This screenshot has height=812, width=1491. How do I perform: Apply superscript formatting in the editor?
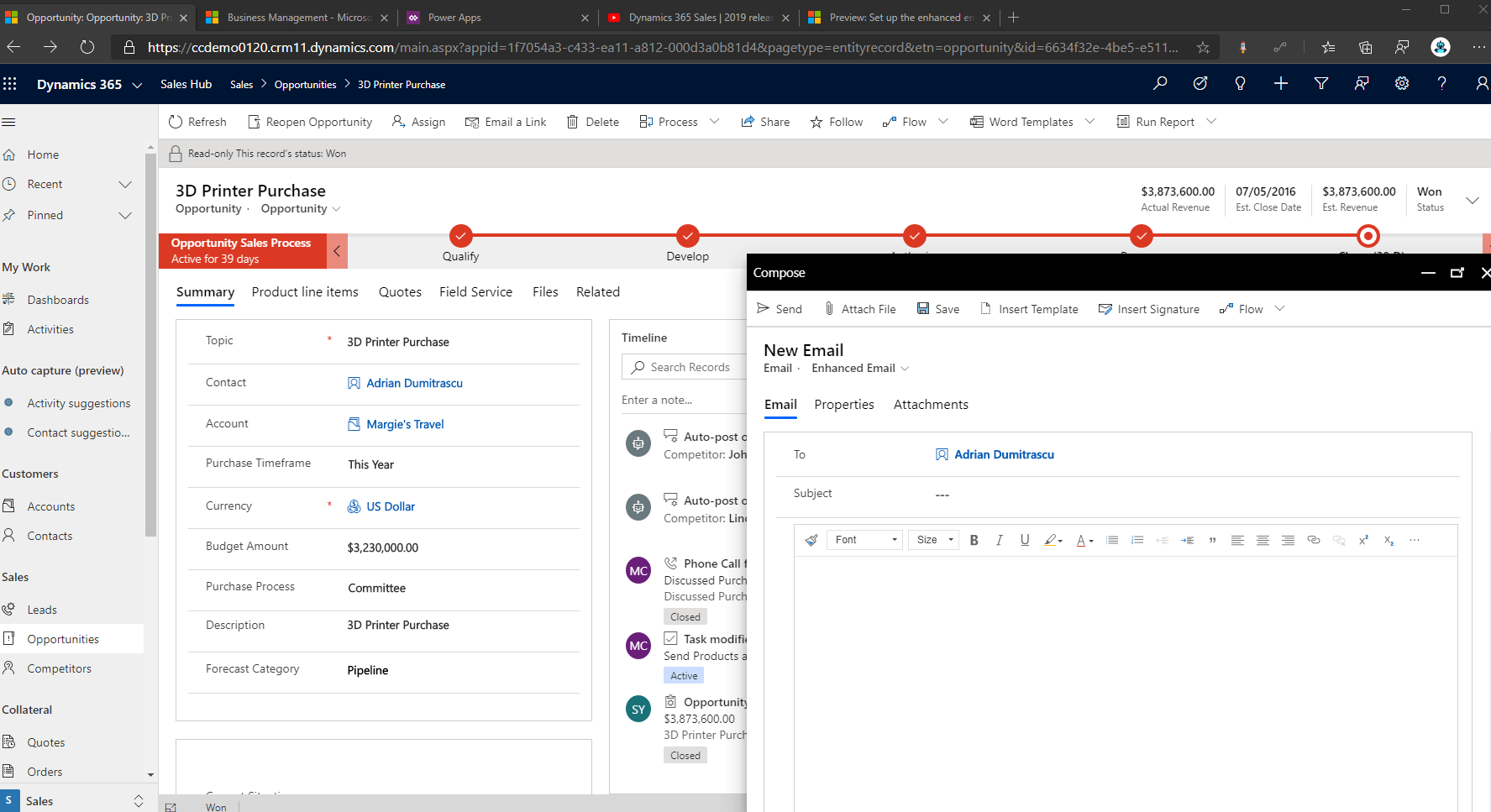pyautogui.click(x=1363, y=540)
